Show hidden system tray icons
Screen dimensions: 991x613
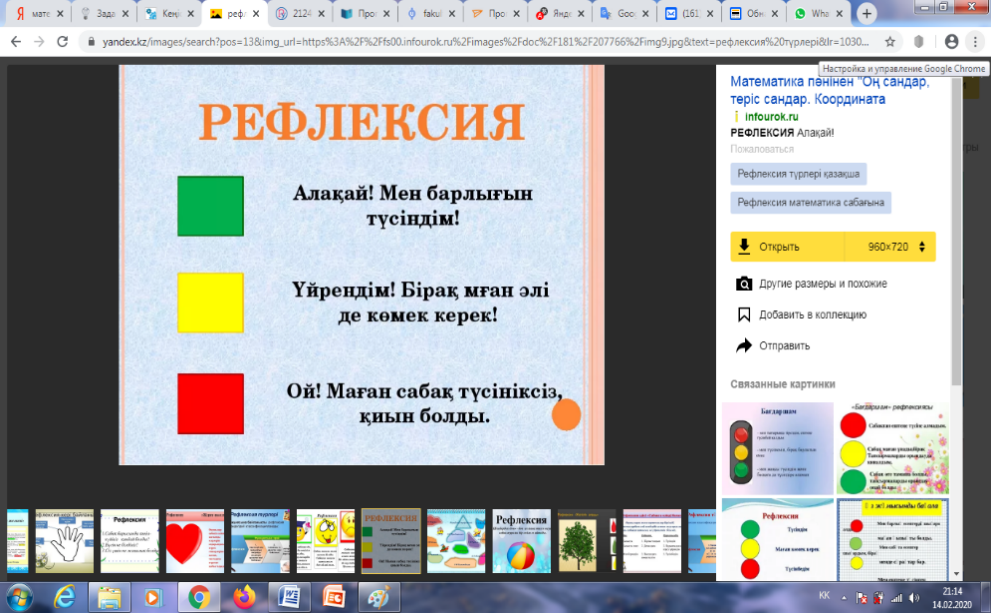[x=842, y=597]
